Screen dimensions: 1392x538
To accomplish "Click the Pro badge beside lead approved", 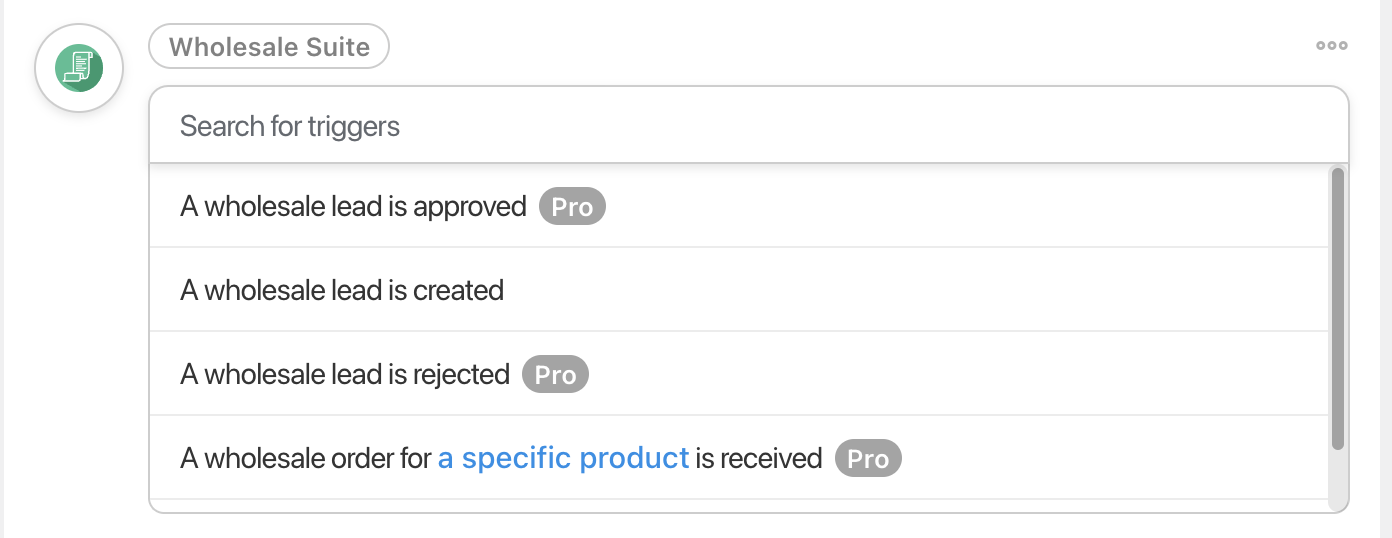I will (x=572, y=207).
